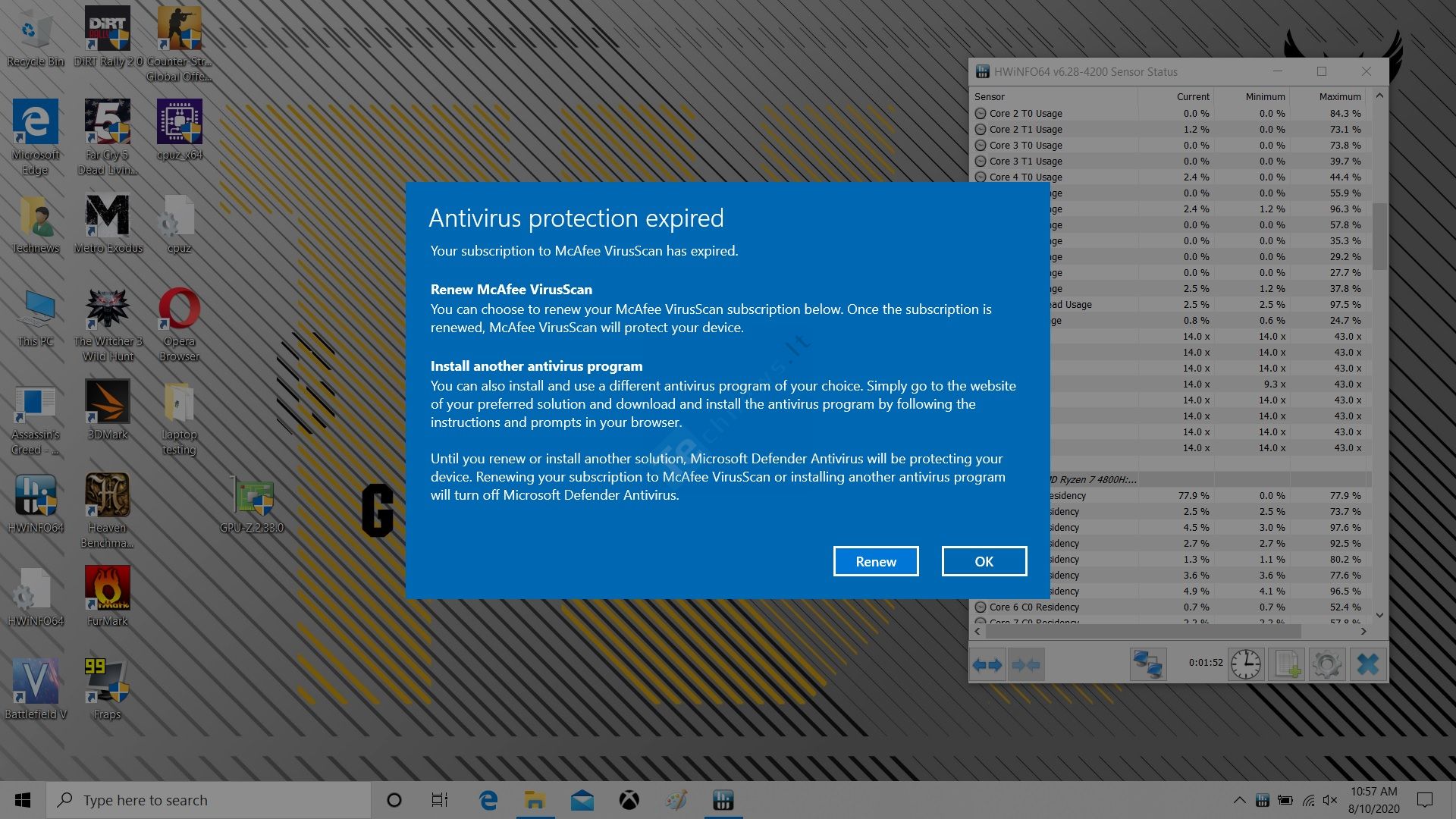Select the Core 2 T1 Usage row
Viewport: 1456px width, 819px height.
(x=1171, y=129)
